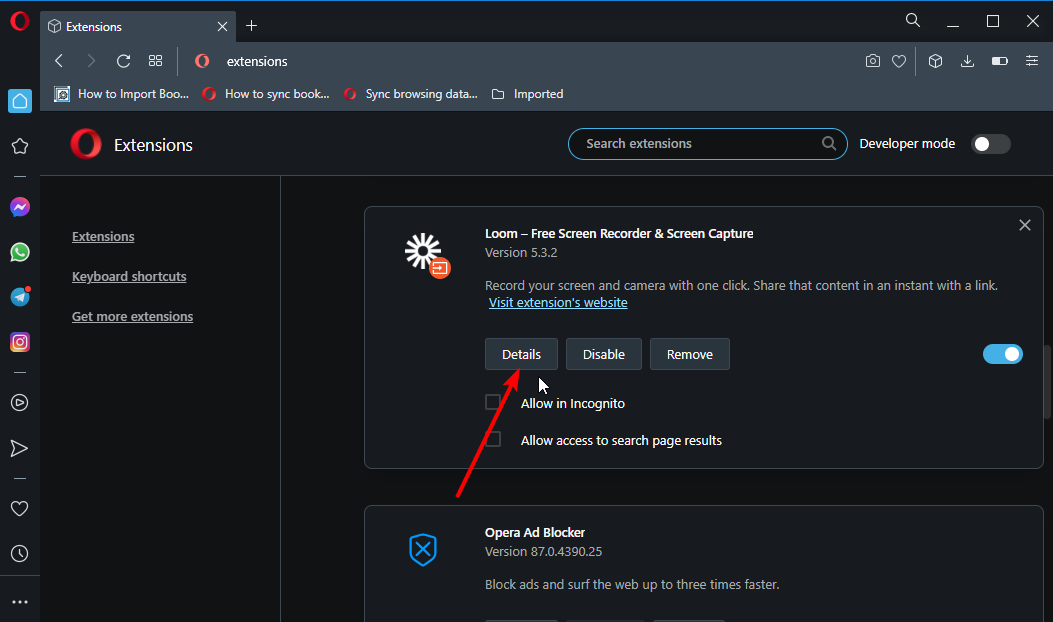The width and height of the screenshot is (1053, 622).
Task: Open the sidebar three-dots setup menu
Action: (x=19, y=602)
